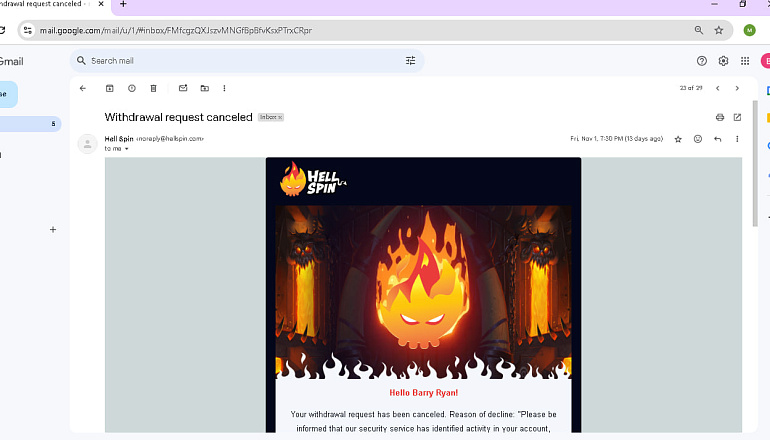This screenshot has width=770, height=440.
Task: Open the Move to folder icon
Action: click(x=205, y=88)
